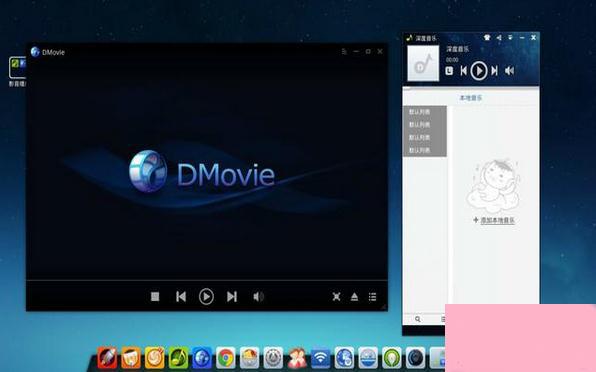Mute the DMovie volume speaker icon

[258, 296]
